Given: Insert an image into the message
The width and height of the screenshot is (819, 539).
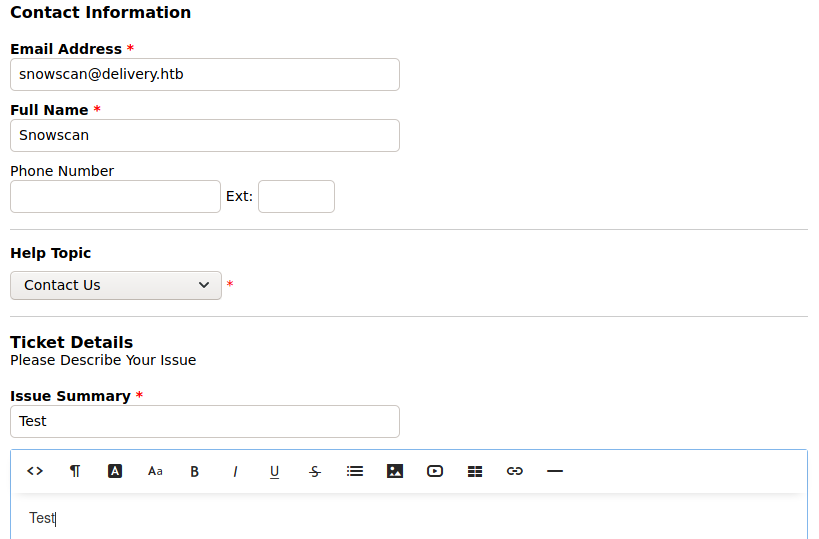Looking at the screenshot, I should click(x=395, y=471).
